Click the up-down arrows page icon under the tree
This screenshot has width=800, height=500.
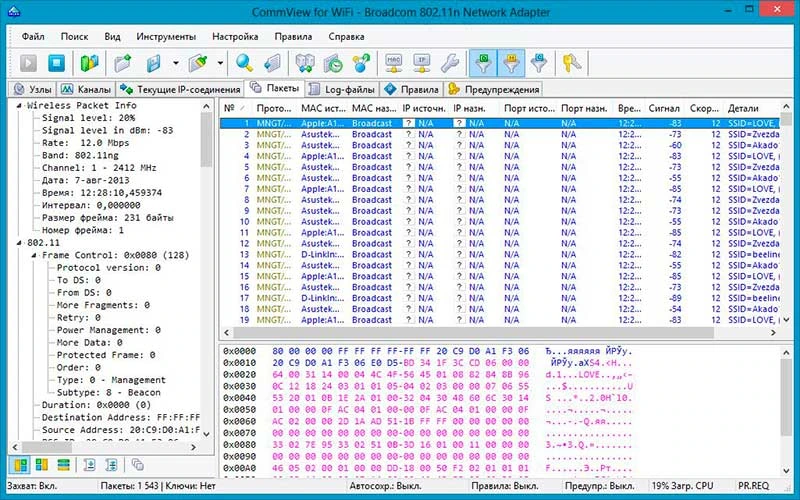[x=111, y=465]
